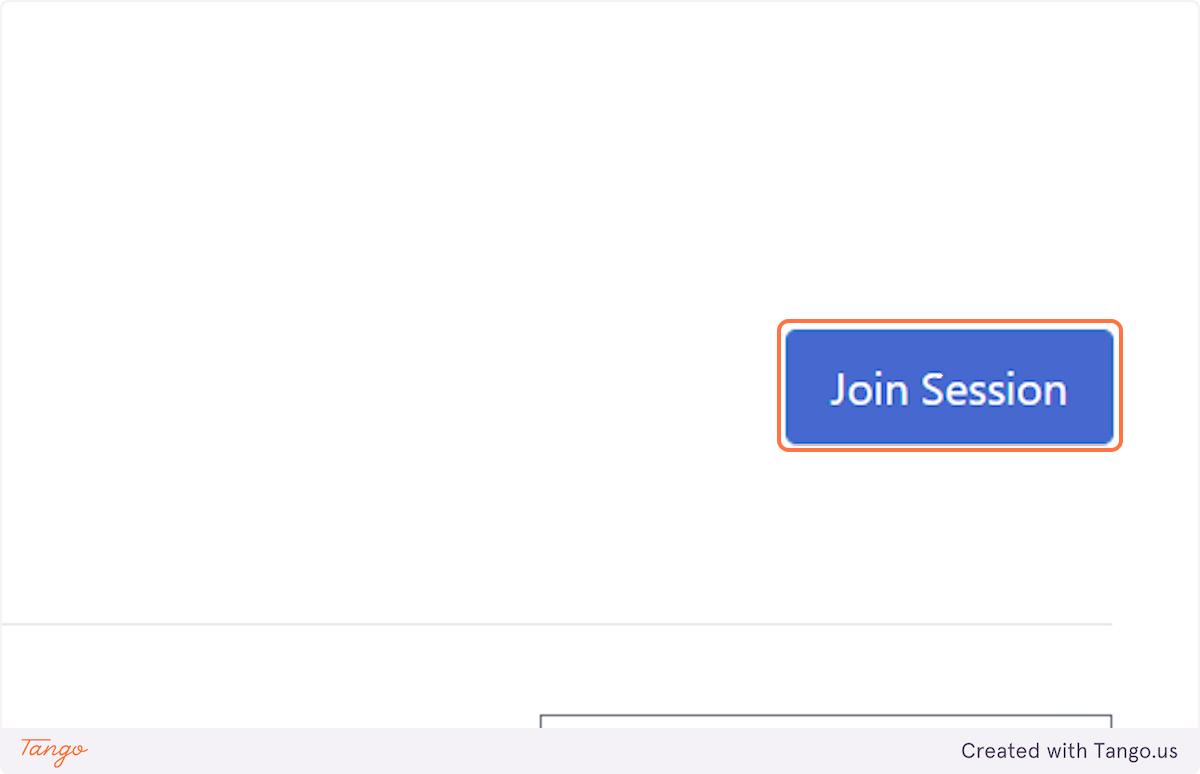The height and width of the screenshot is (774, 1200).
Task: Activate the blue Join Session button
Action: tap(949, 386)
